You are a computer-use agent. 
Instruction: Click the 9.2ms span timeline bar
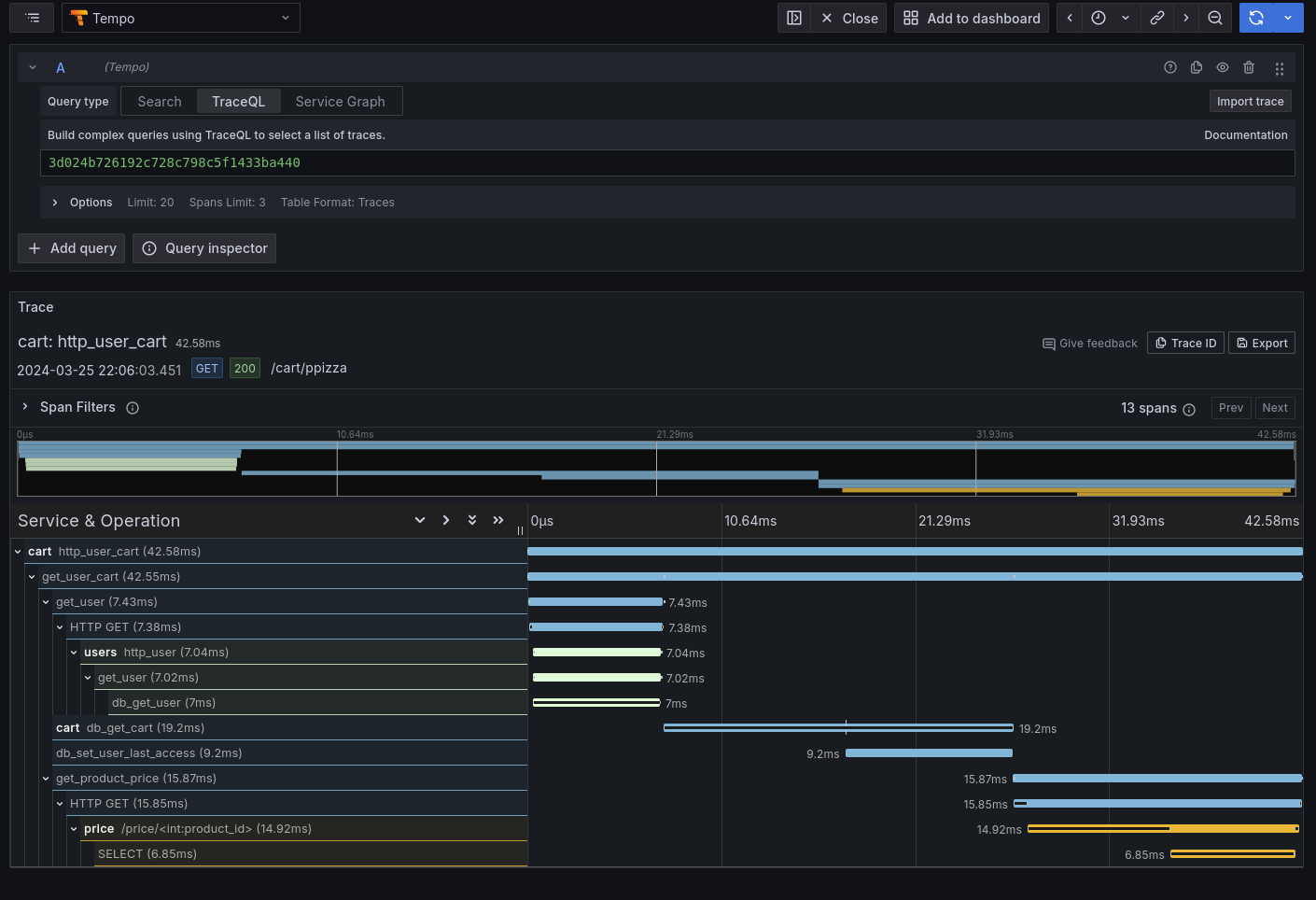pyautogui.click(x=929, y=753)
